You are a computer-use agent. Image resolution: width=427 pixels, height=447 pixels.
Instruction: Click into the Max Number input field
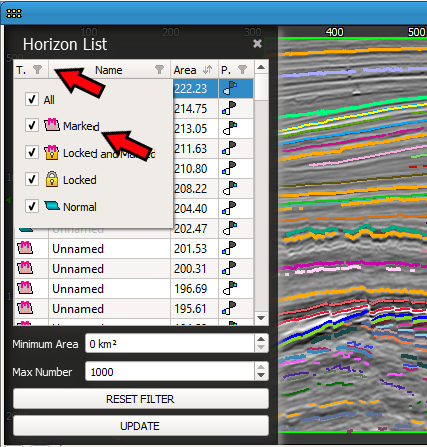click(170, 371)
